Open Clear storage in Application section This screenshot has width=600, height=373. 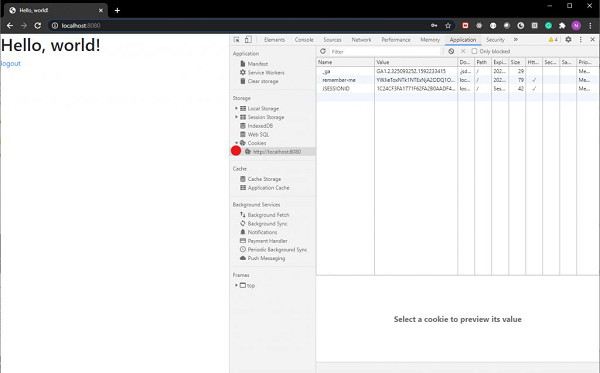(x=262, y=81)
